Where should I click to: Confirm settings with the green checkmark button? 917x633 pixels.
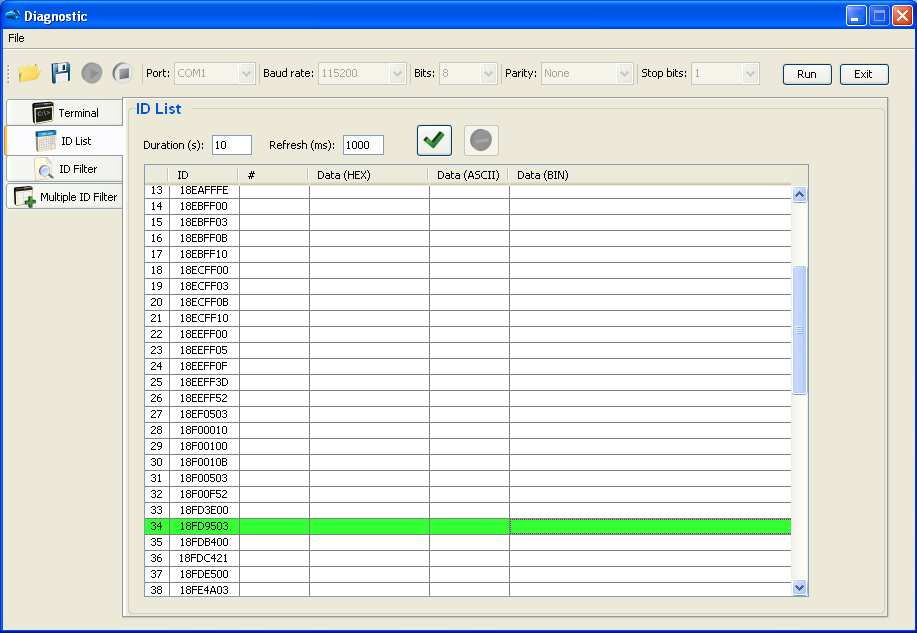pos(434,140)
